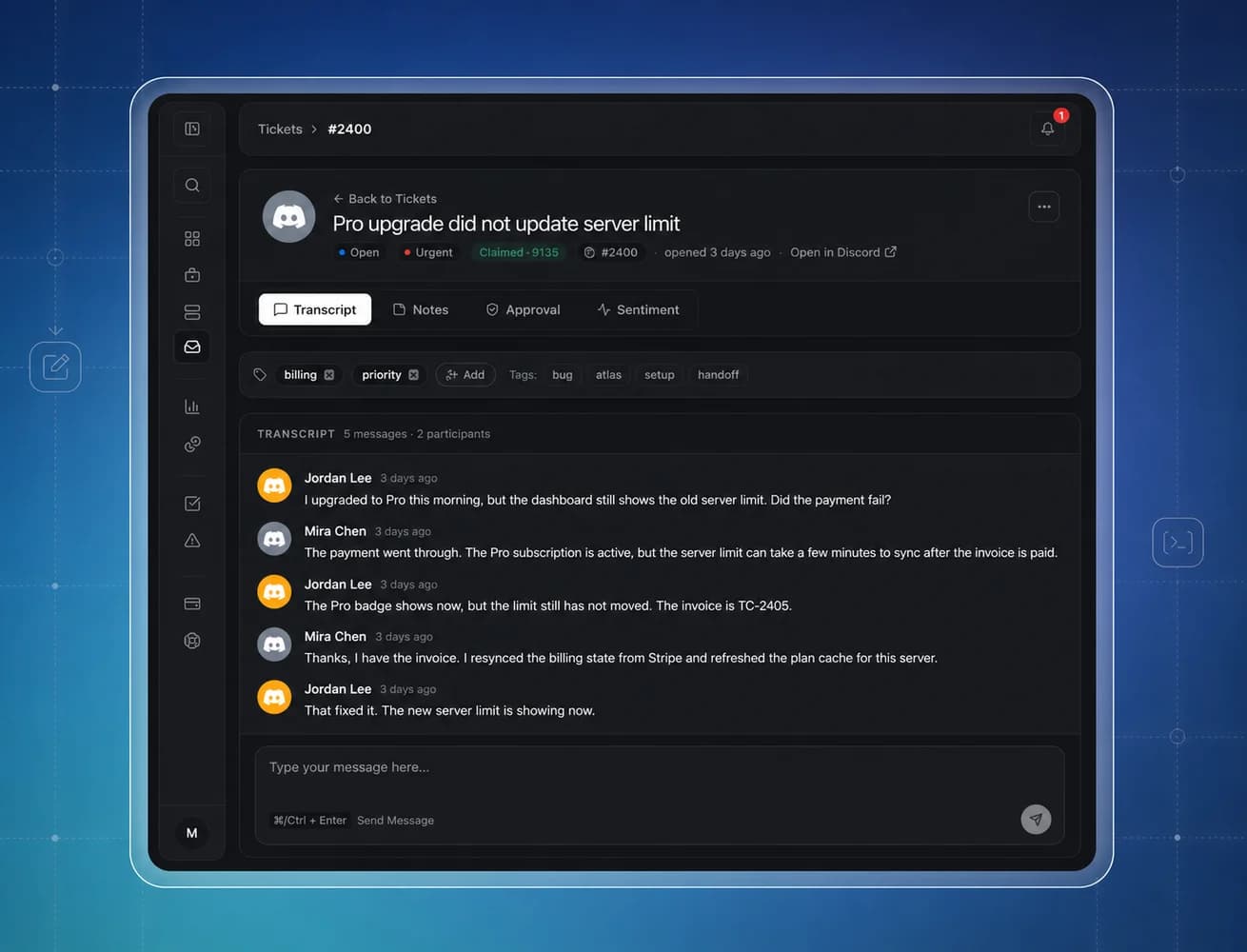Click the 'resynced the billing state' message
Viewport: 1247px width, 952px height.
[x=621, y=658]
